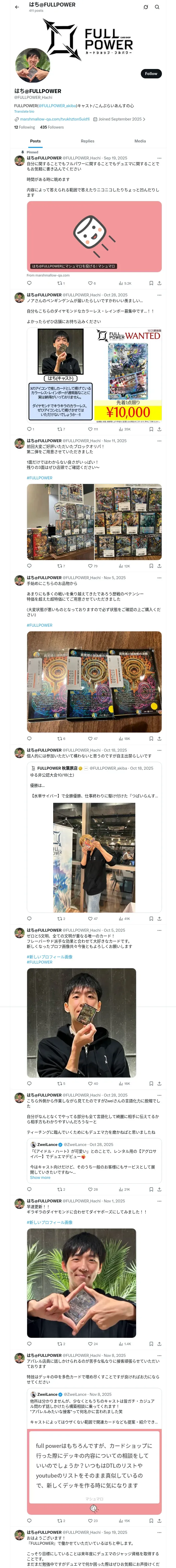Viewport: 176px width, 1568px height.
Task: Switch to the Replies tab
Action: [x=87, y=141]
